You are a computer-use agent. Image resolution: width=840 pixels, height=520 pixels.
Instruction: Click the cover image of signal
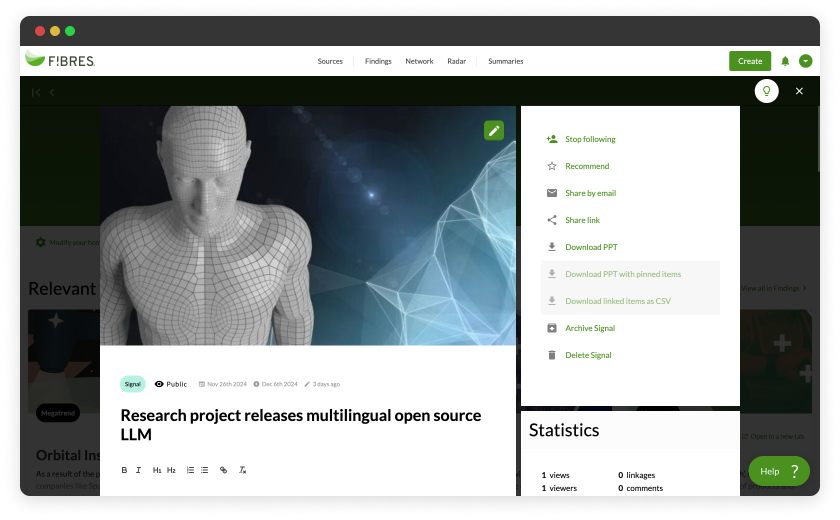click(308, 225)
